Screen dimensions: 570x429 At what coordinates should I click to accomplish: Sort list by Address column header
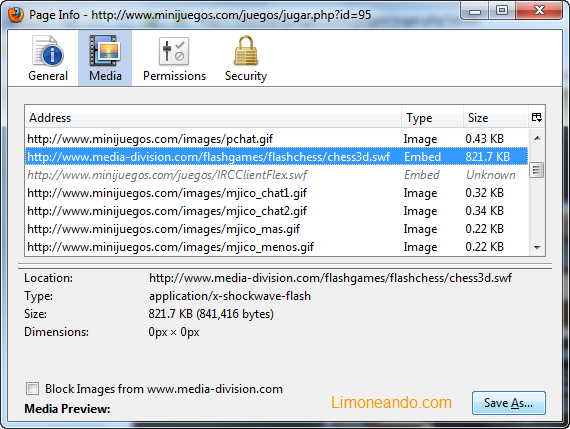[213, 117]
